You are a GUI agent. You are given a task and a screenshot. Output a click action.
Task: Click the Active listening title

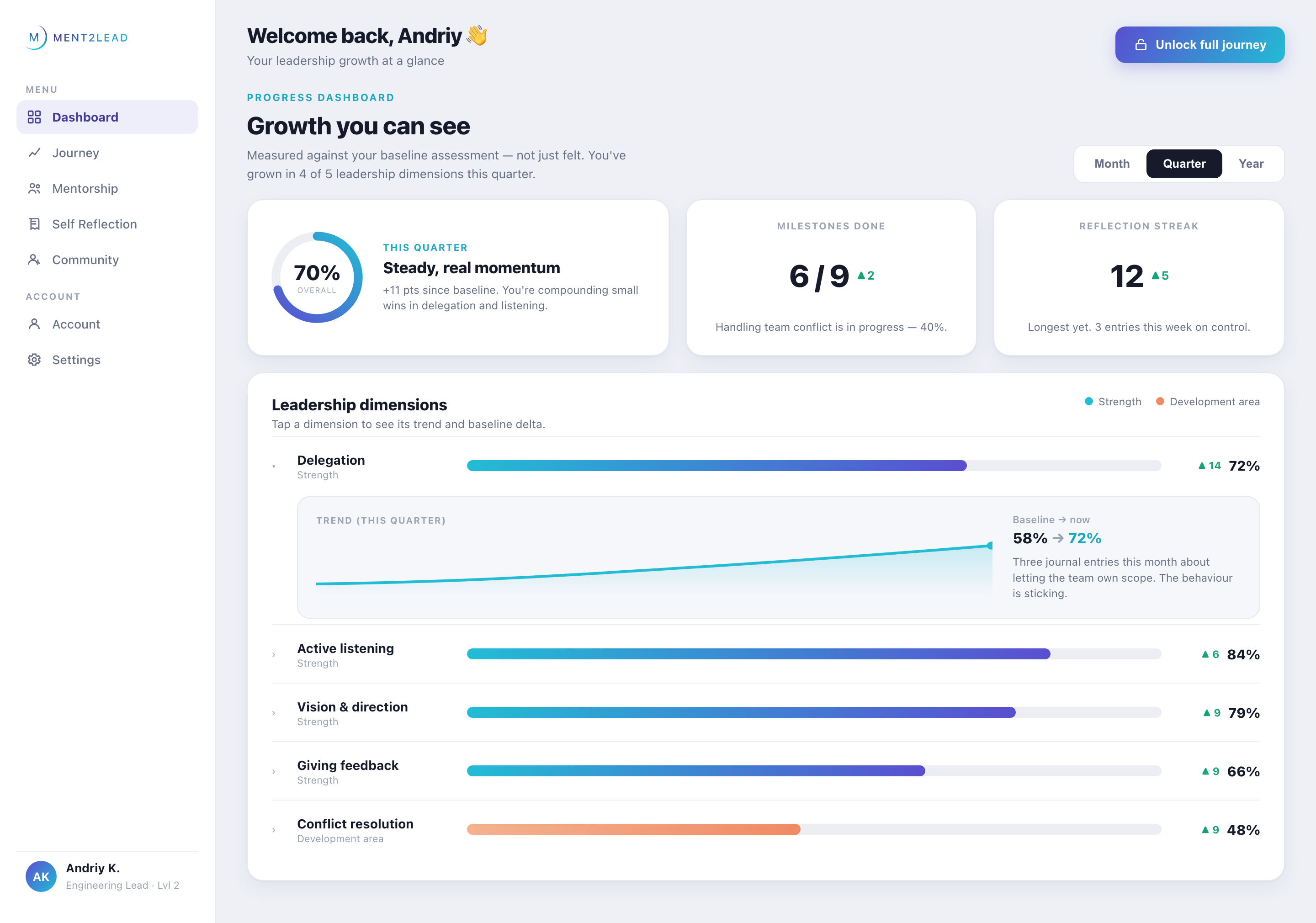coord(345,648)
